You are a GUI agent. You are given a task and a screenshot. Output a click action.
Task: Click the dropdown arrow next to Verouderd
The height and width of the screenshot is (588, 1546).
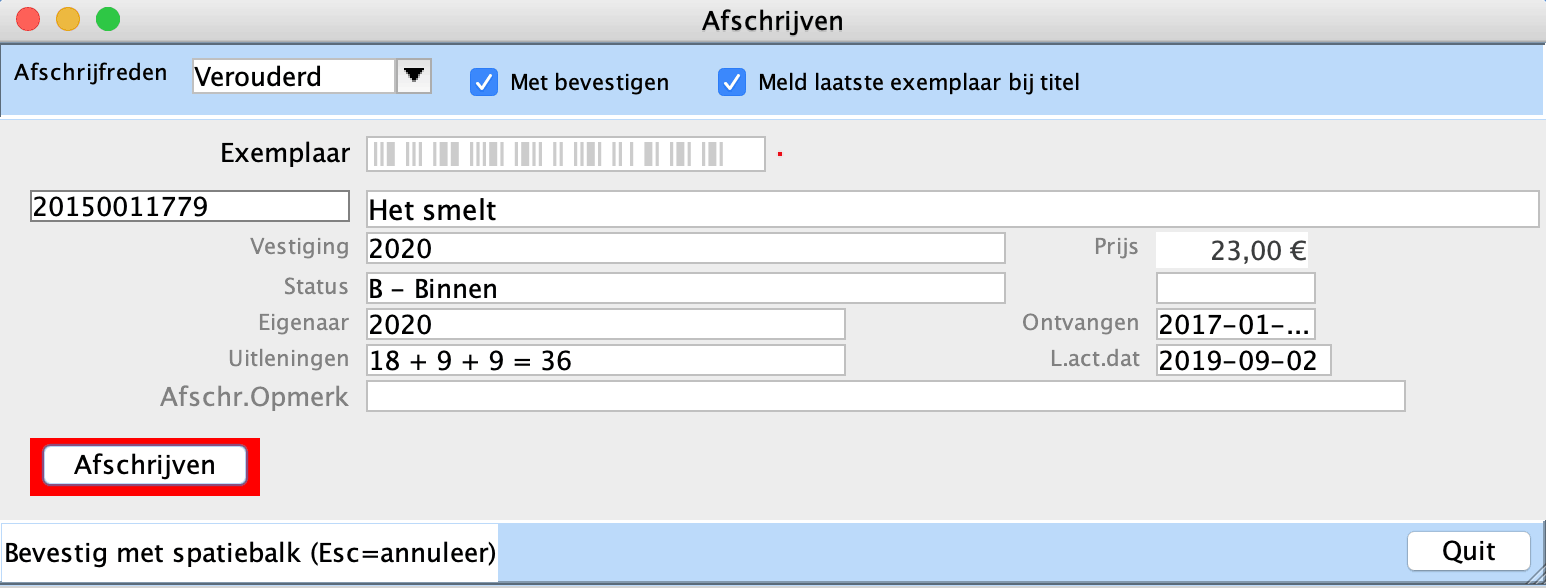(414, 75)
